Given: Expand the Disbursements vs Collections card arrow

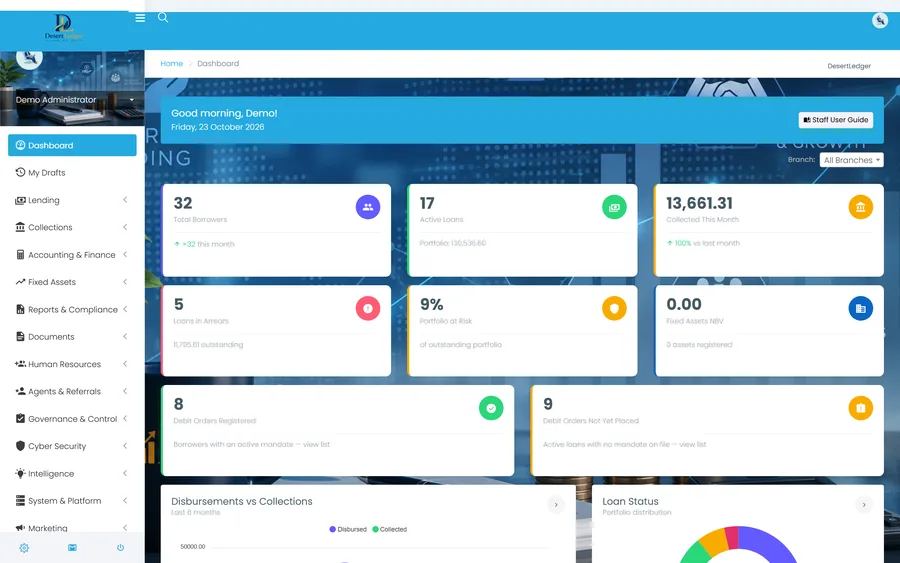Looking at the screenshot, I should [x=556, y=505].
